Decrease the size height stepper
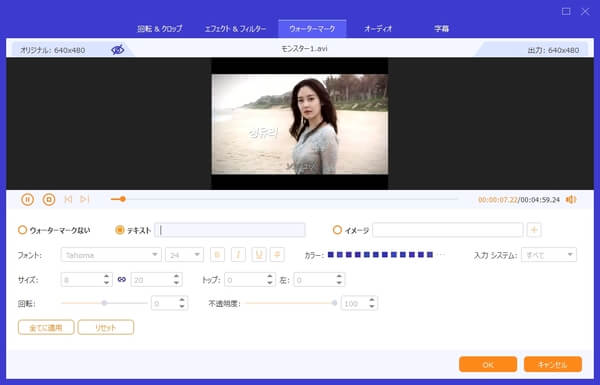Viewport: 600px width, 385px height. point(176,283)
